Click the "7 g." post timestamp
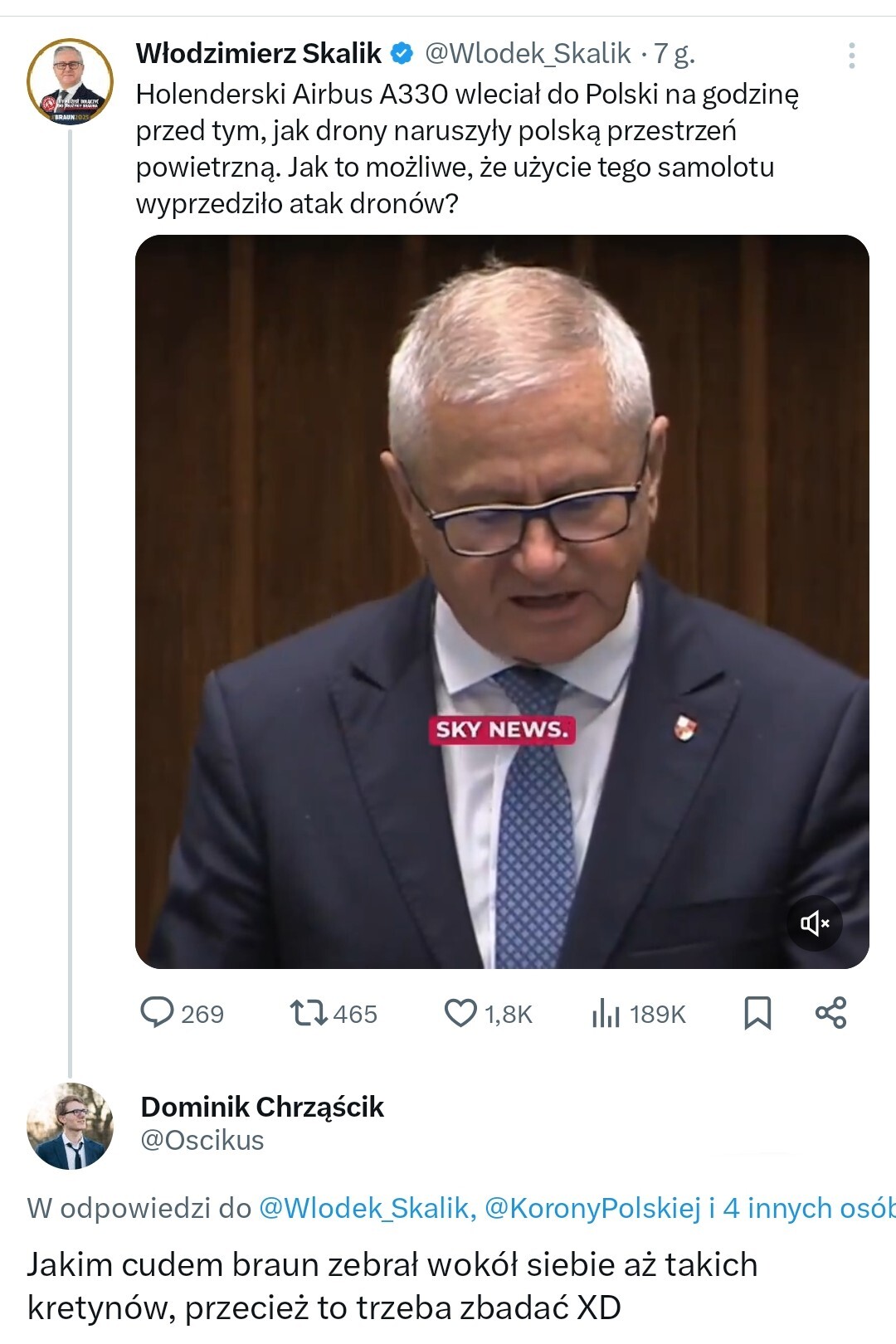 coord(674,54)
